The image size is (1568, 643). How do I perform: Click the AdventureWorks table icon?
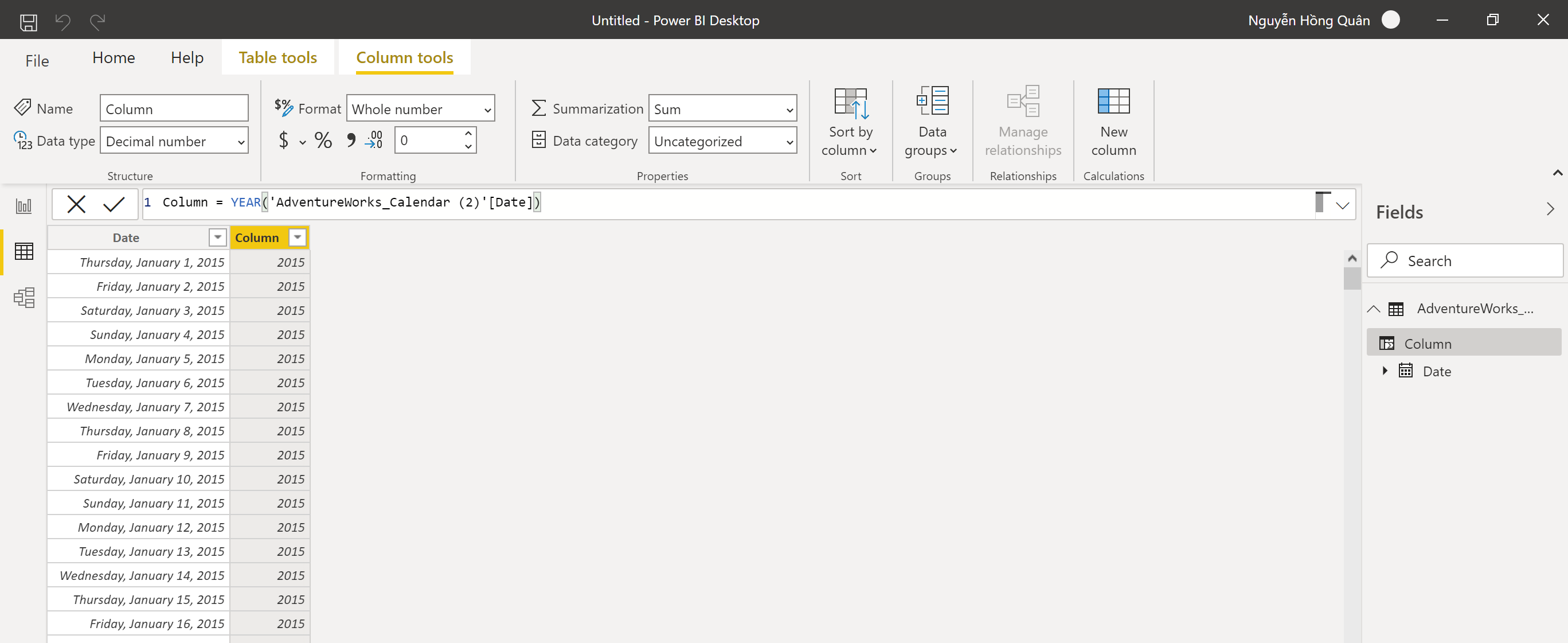coord(1396,309)
